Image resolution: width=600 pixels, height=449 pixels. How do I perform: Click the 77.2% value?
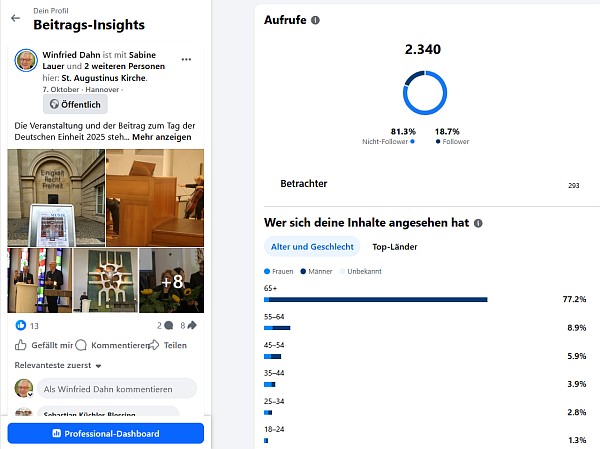574,299
